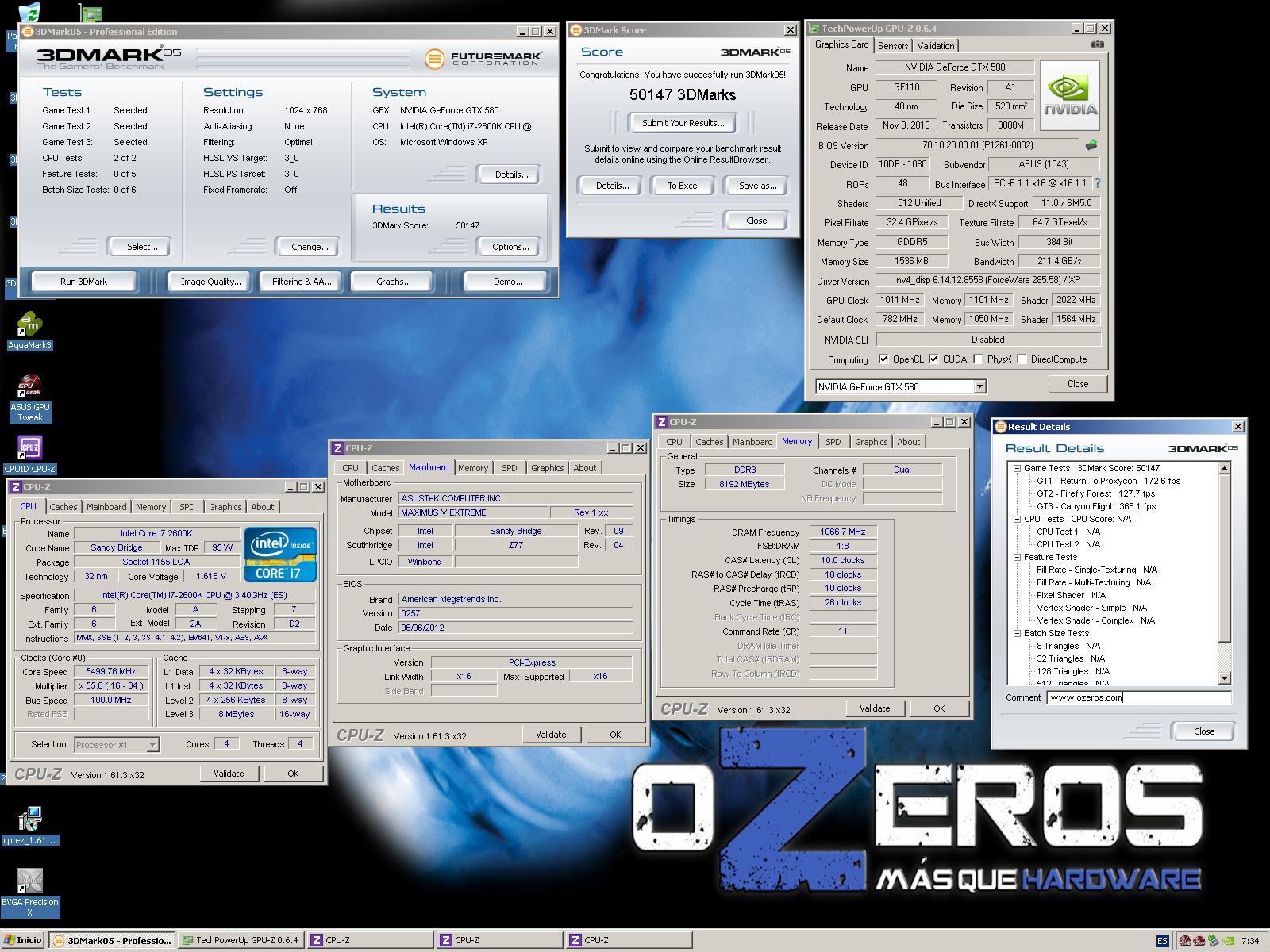Open the ASUS GPU Tweak desktop icon
The width and height of the screenshot is (1270, 952).
29,397
